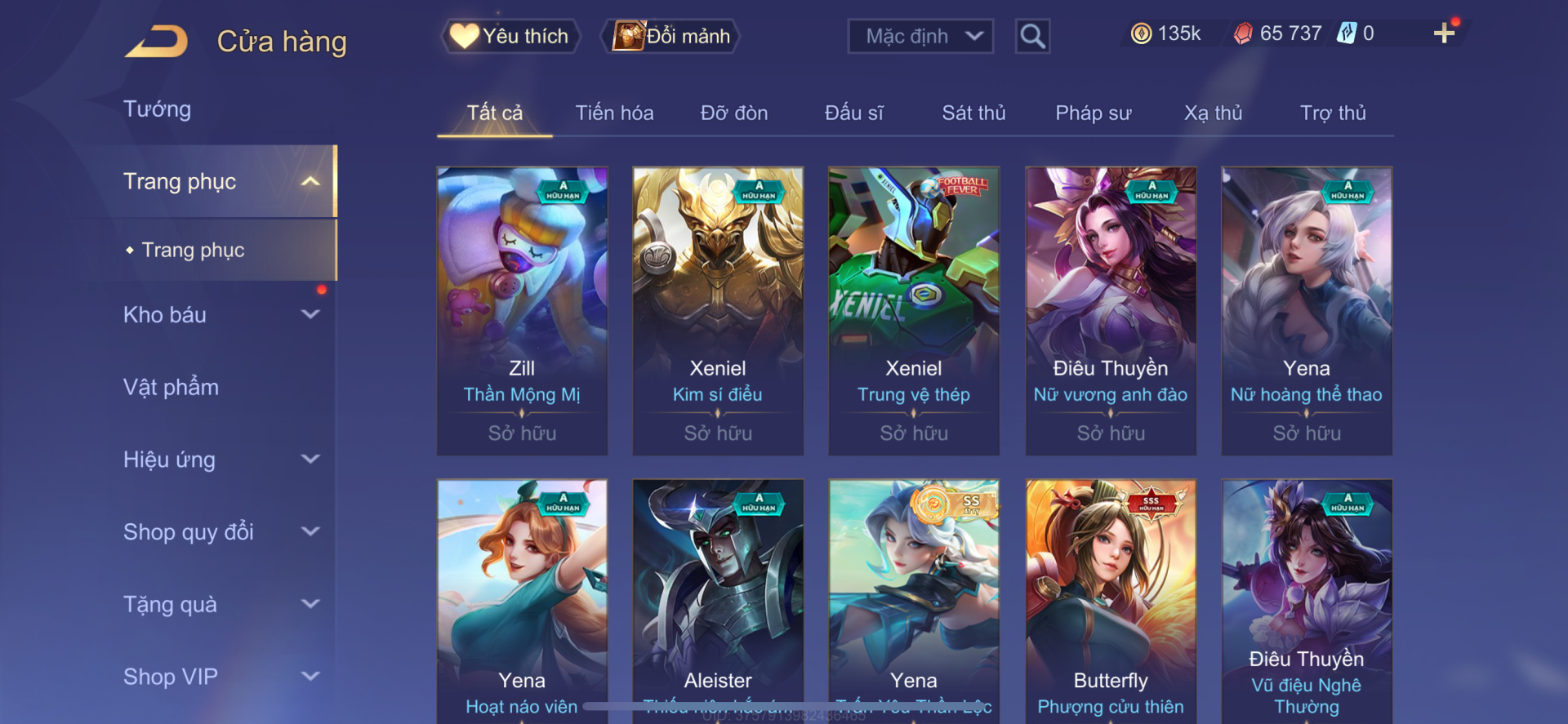Click the blue voucher currency icon
This screenshot has width=1568, height=724.
click(1346, 33)
